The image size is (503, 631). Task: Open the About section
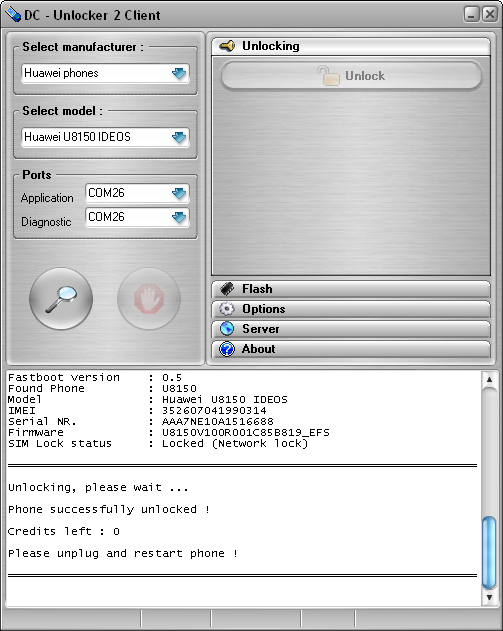click(x=351, y=349)
